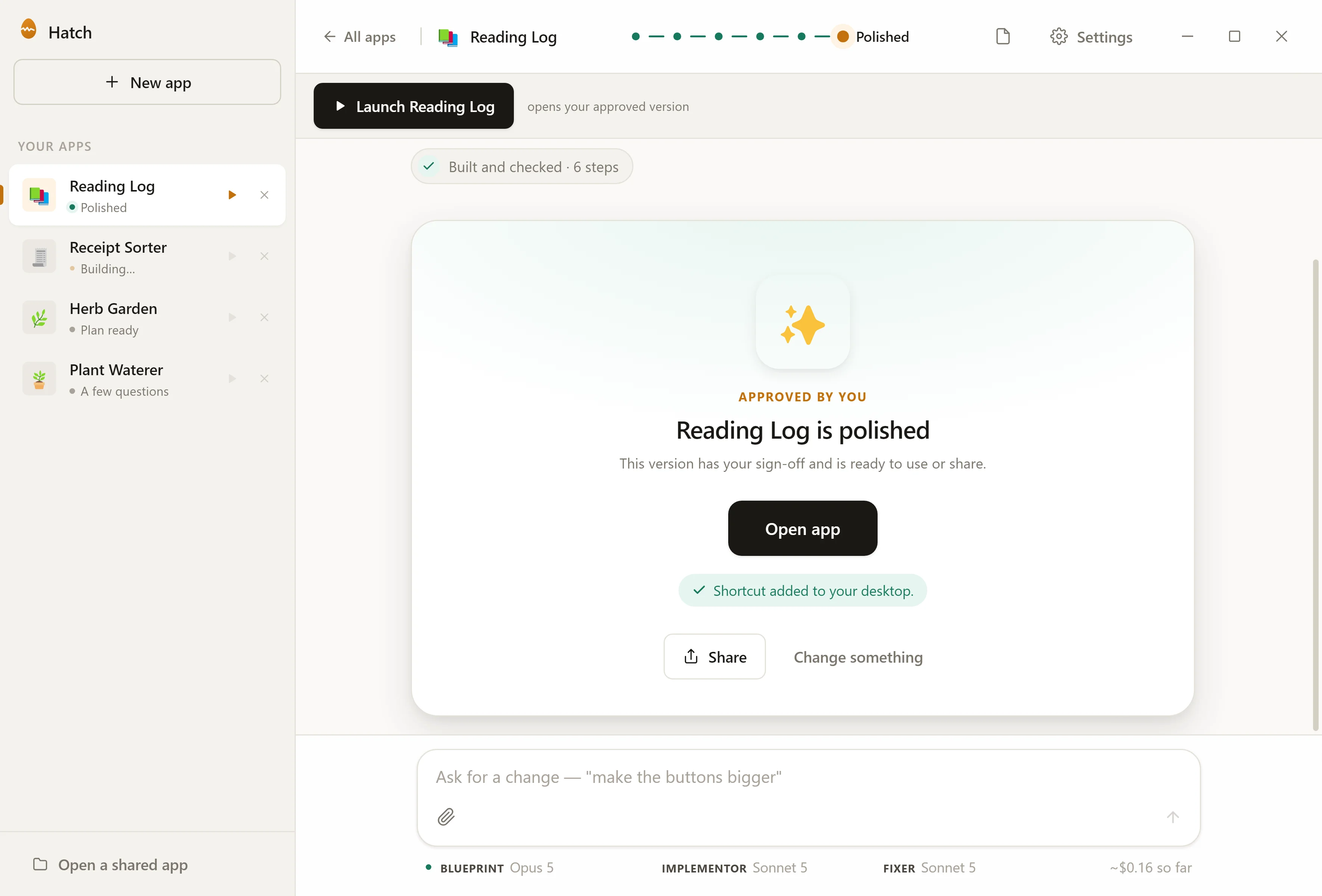
Task: Start Herb Garden with its play icon
Action: [x=232, y=317]
